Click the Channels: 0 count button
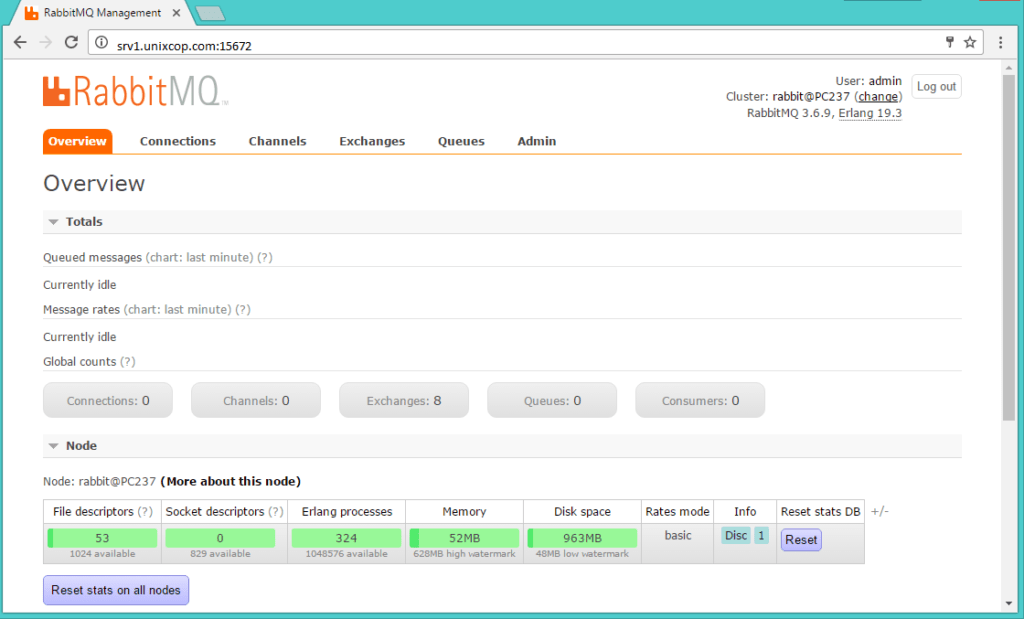The image size is (1024, 619). (x=256, y=400)
